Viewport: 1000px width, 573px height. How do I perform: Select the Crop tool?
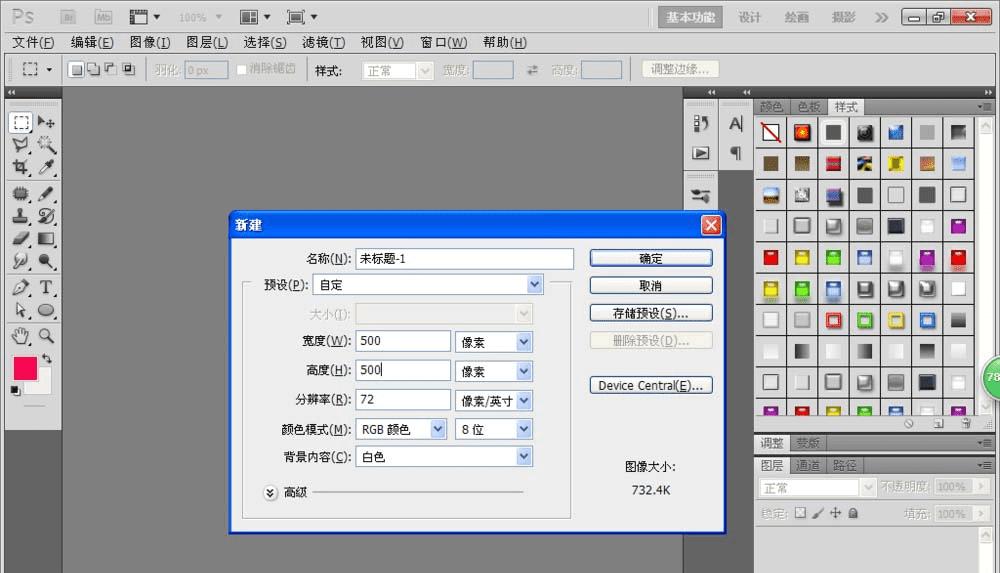click(x=20, y=168)
